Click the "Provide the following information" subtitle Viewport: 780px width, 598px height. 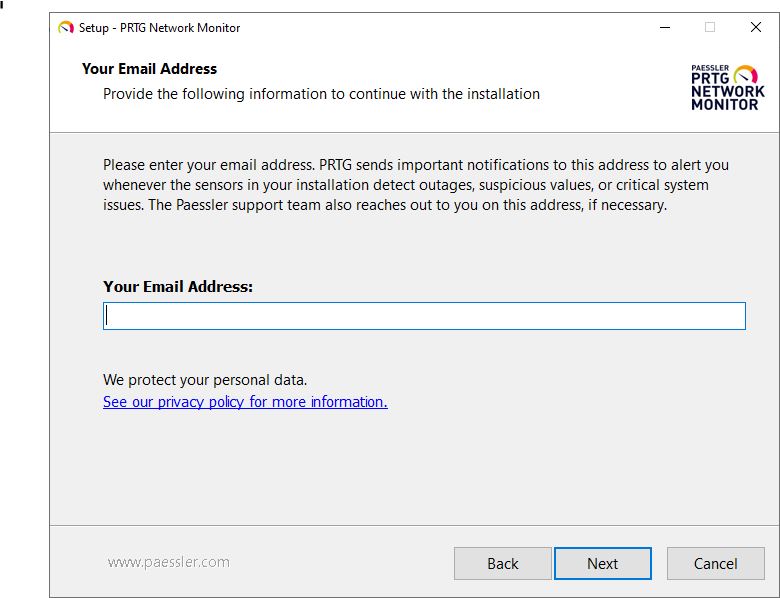click(x=321, y=94)
